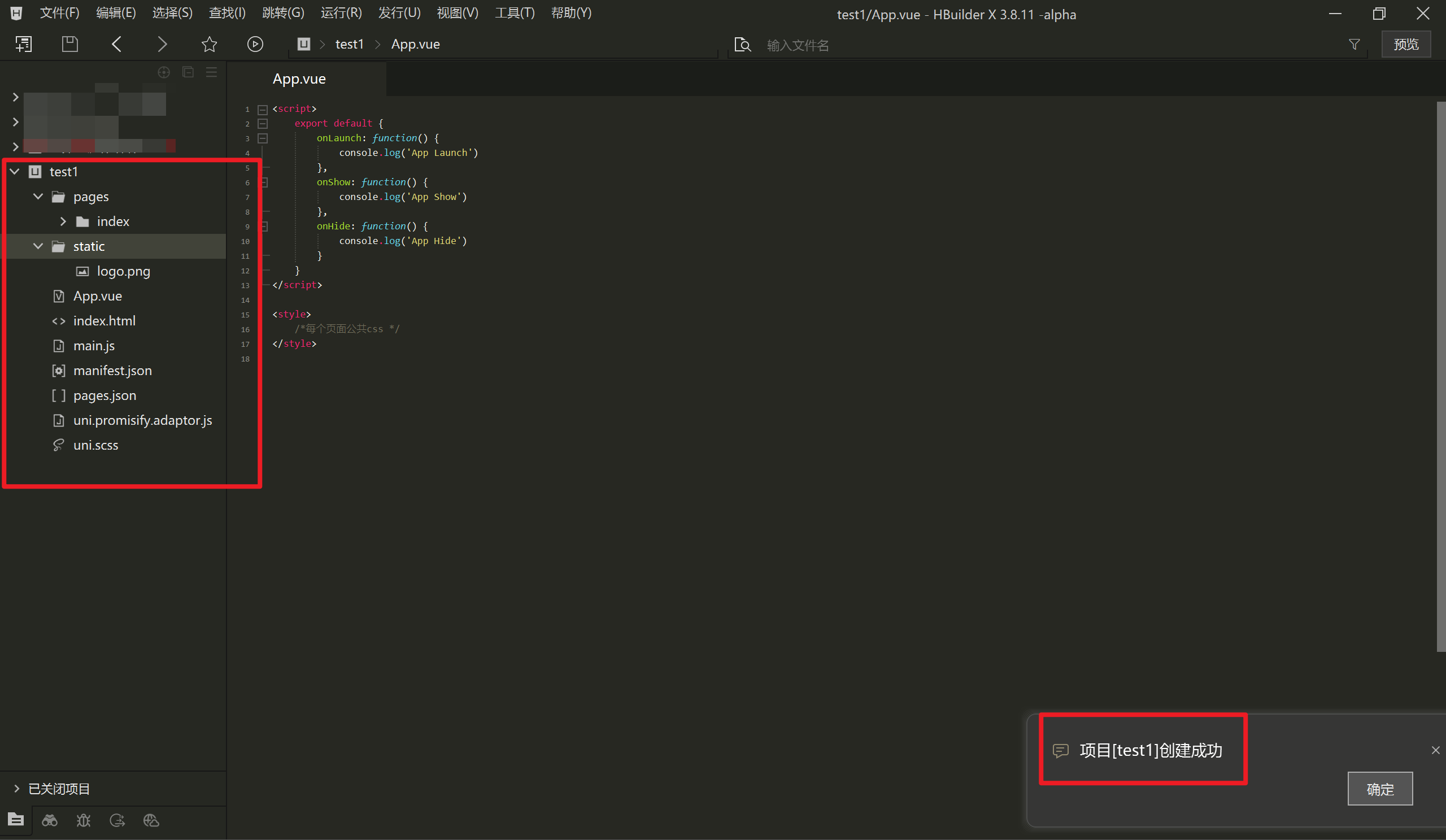The height and width of the screenshot is (840, 1446).
Task: Open the sync refresh icon at bottom
Action: pyautogui.click(x=117, y=820)
